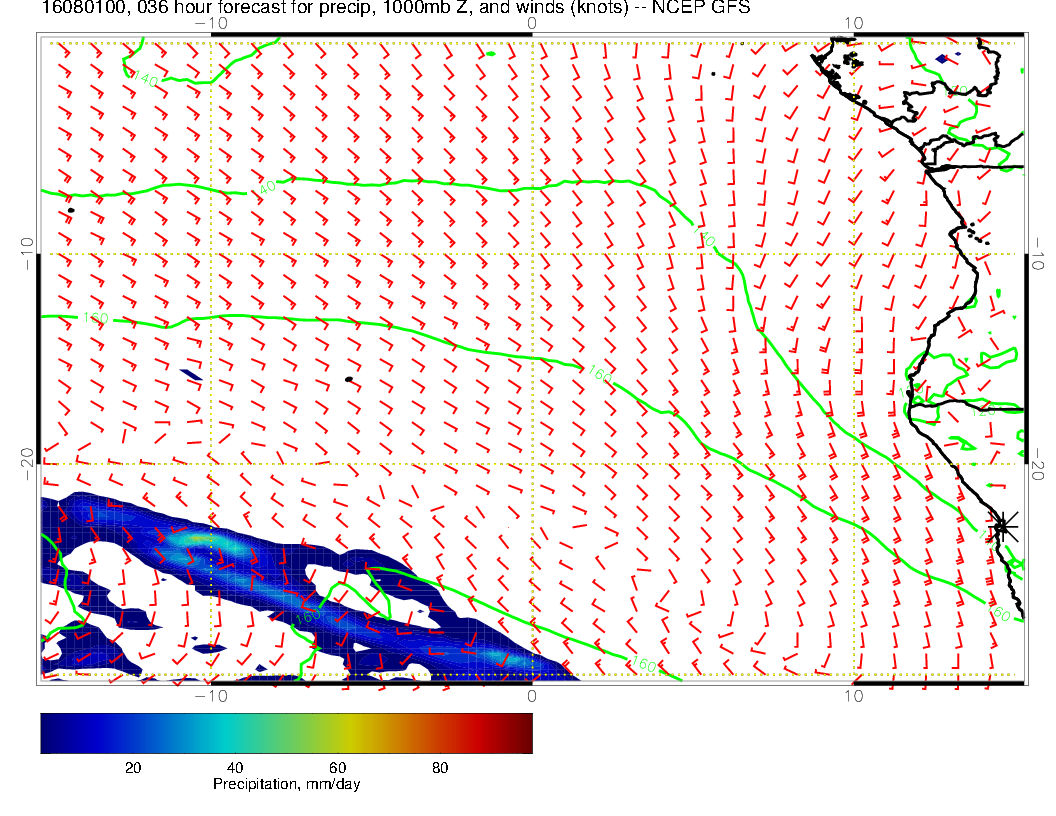The height and width of the screenshot is (816, 1056).
Task: Click the colorbar tick label 20
Action: (x=132, y=768)
